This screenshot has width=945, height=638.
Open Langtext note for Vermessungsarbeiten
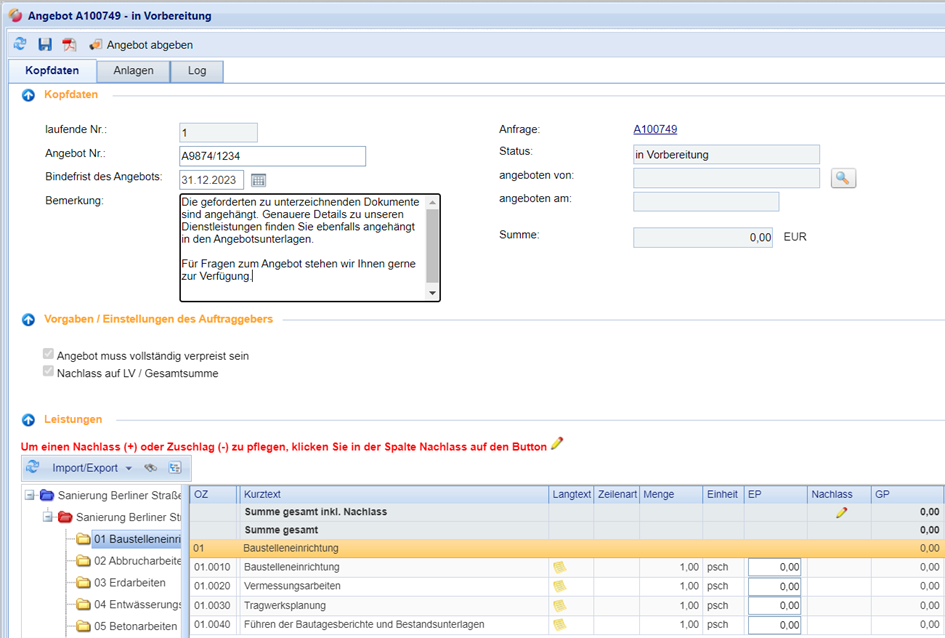(x=559, y=586)
